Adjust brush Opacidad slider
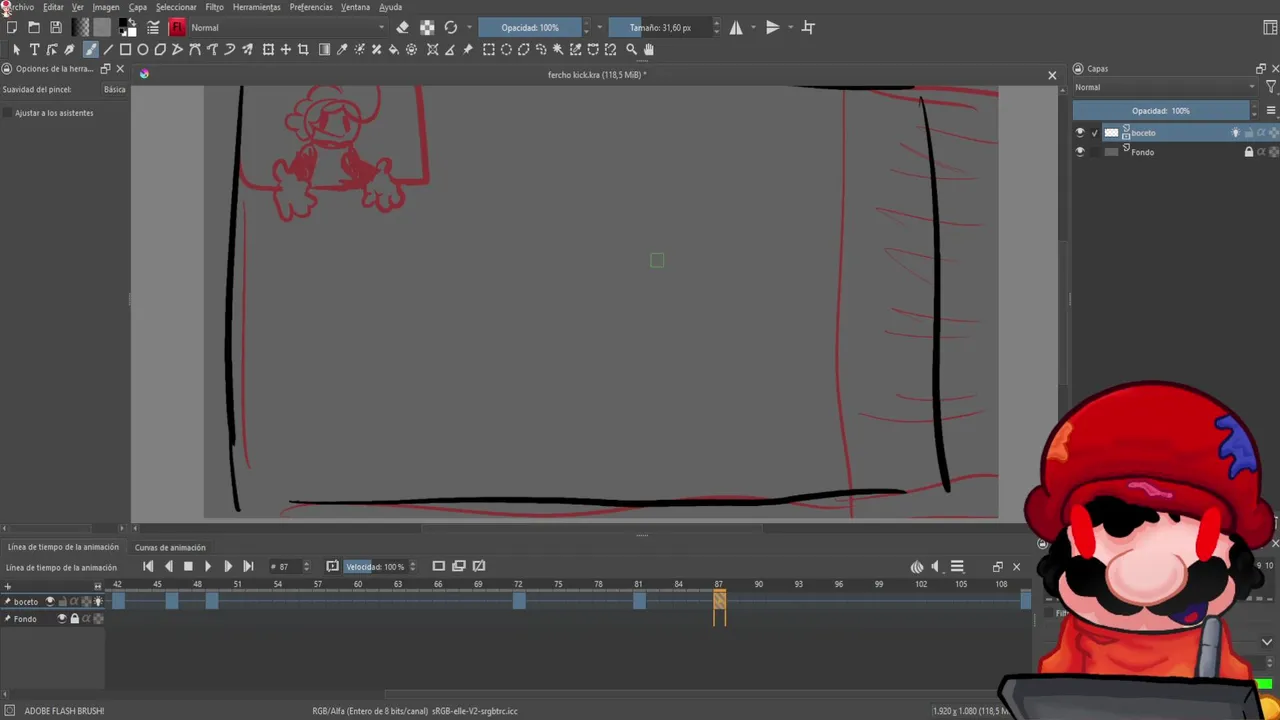1280x720 pixels. pyautogui.click(x=530, y=27)
